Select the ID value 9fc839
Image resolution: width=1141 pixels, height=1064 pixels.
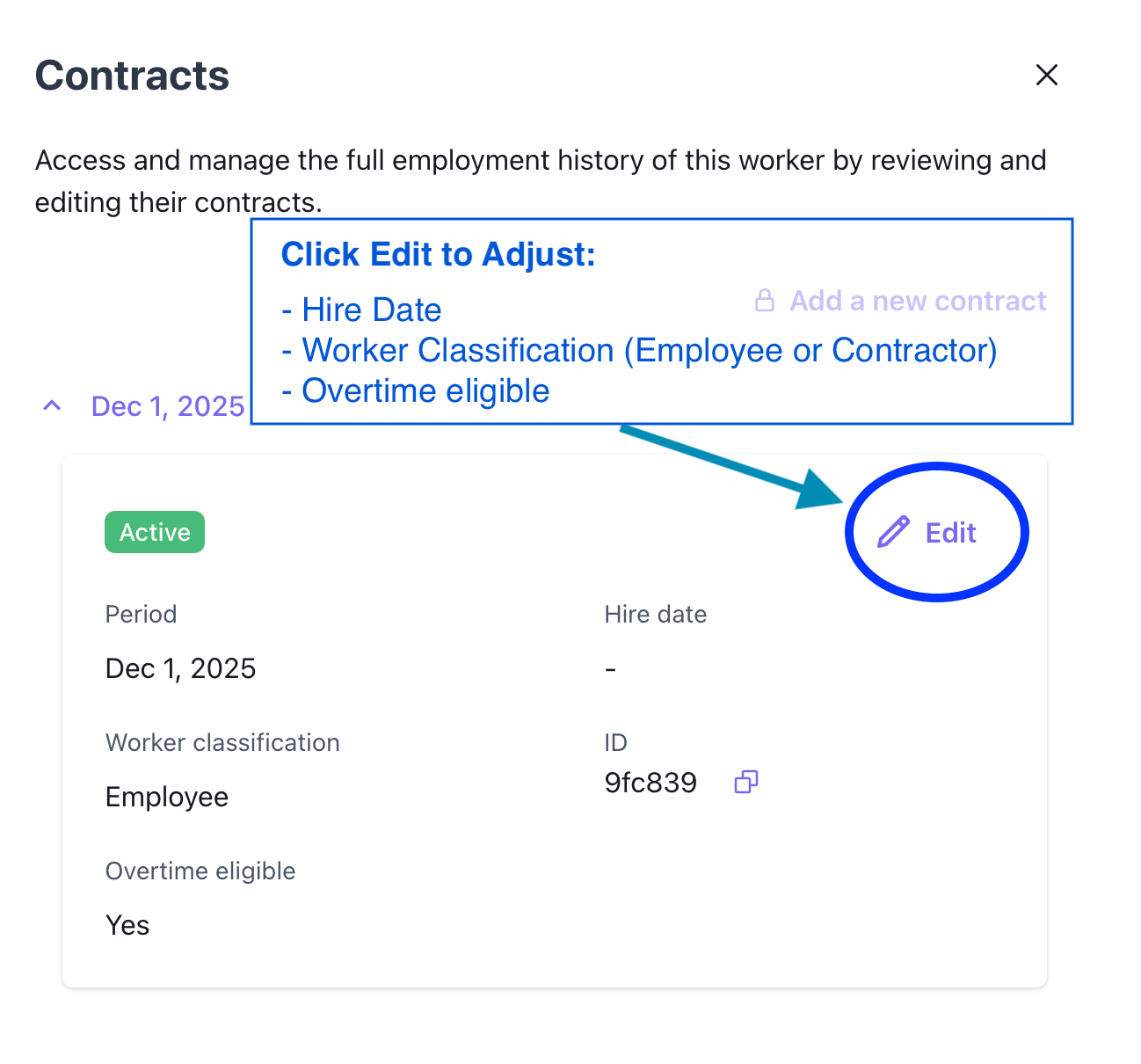coord(650,783)
